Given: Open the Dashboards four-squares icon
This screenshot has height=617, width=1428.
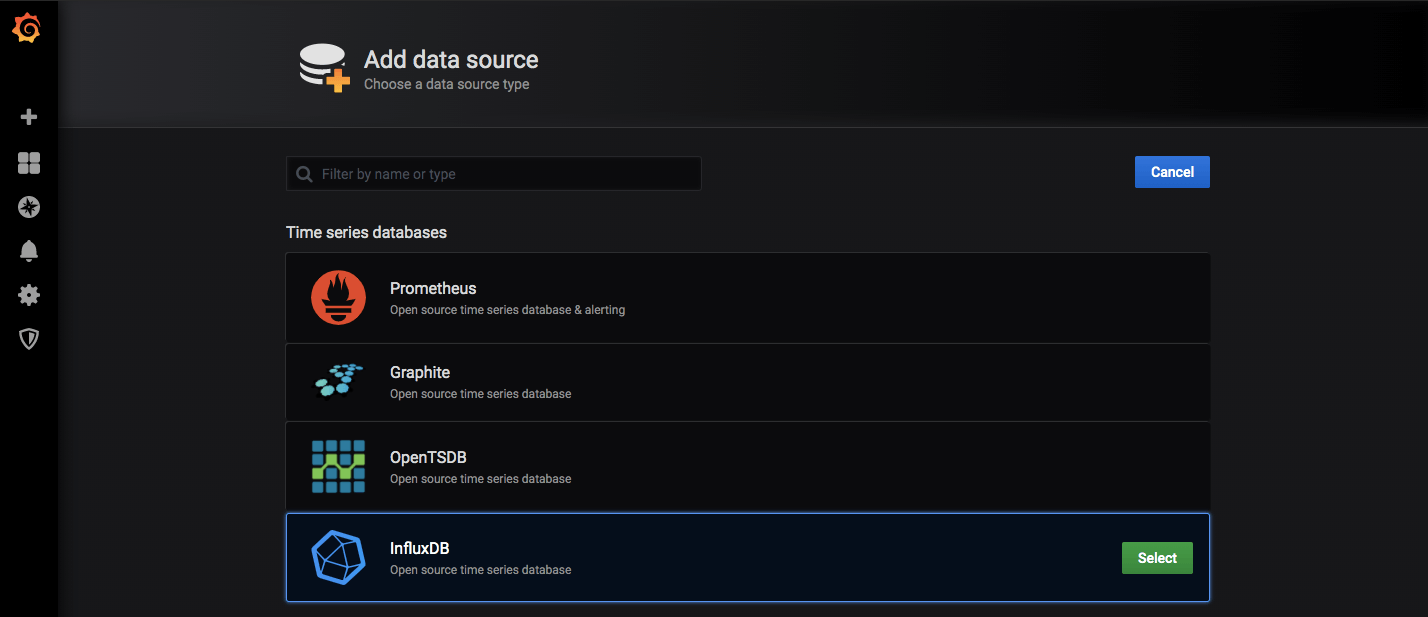Looking at the screenshot, I should [x=29, y=163].
